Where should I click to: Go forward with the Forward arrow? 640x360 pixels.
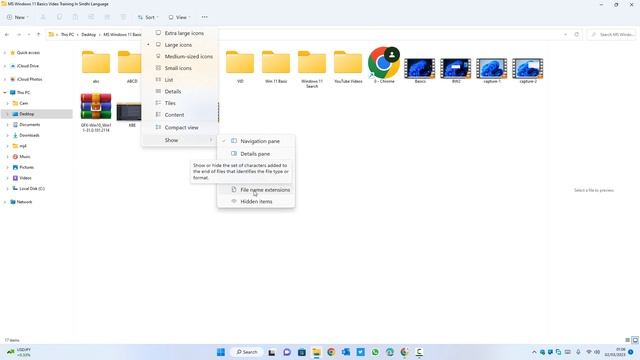(x=18, y=35)
